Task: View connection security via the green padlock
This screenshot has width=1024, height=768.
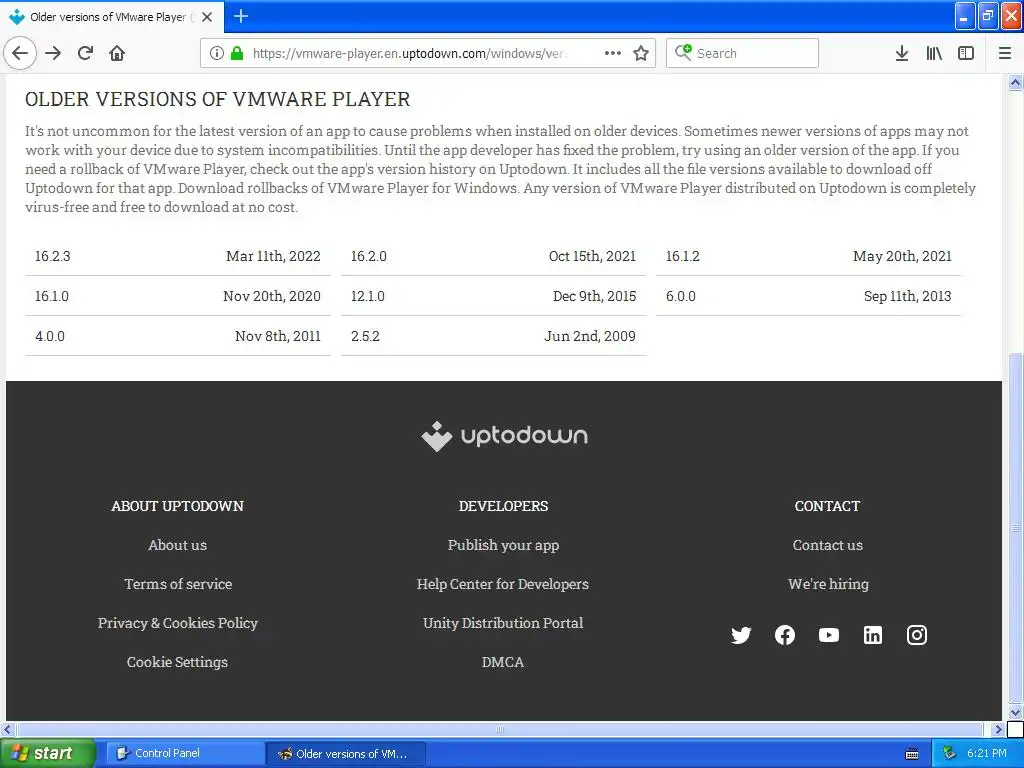Action: point(237,53)
